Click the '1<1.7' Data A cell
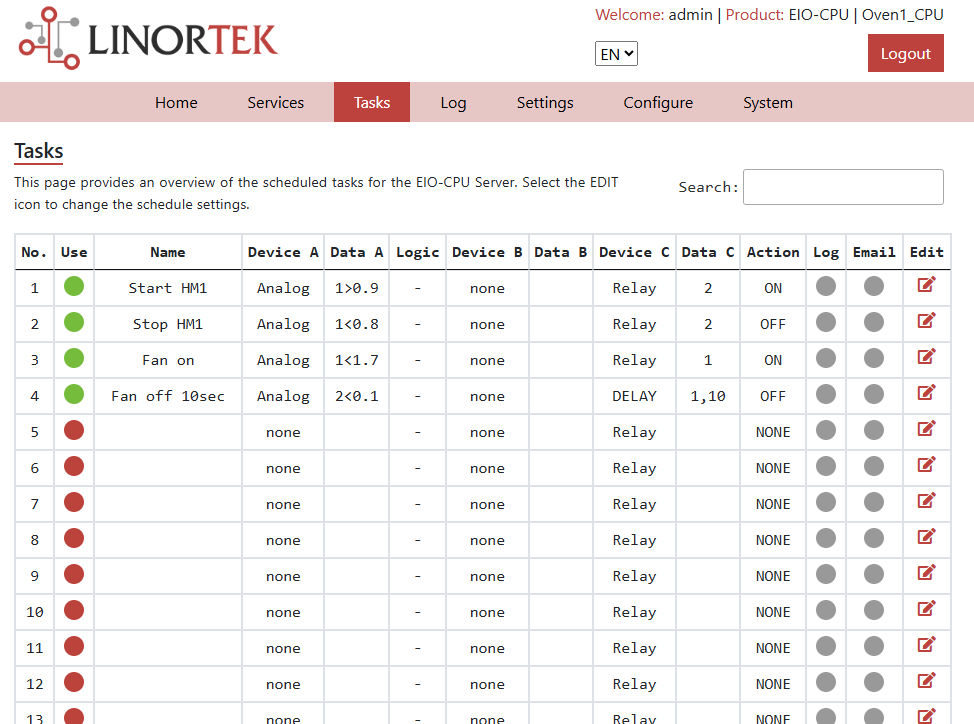 (357, 360)
